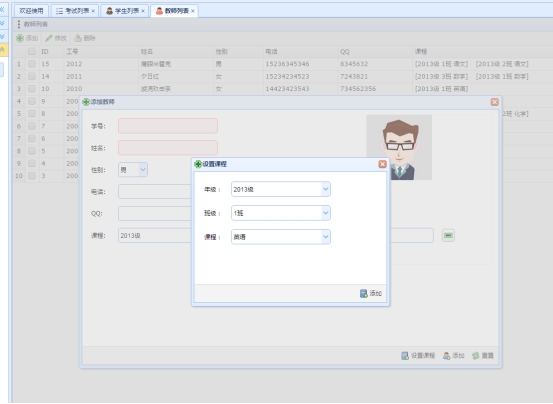Screen dimensions: 553x404
Task: Close the 教师列表 tab
Action: [193, 11]
